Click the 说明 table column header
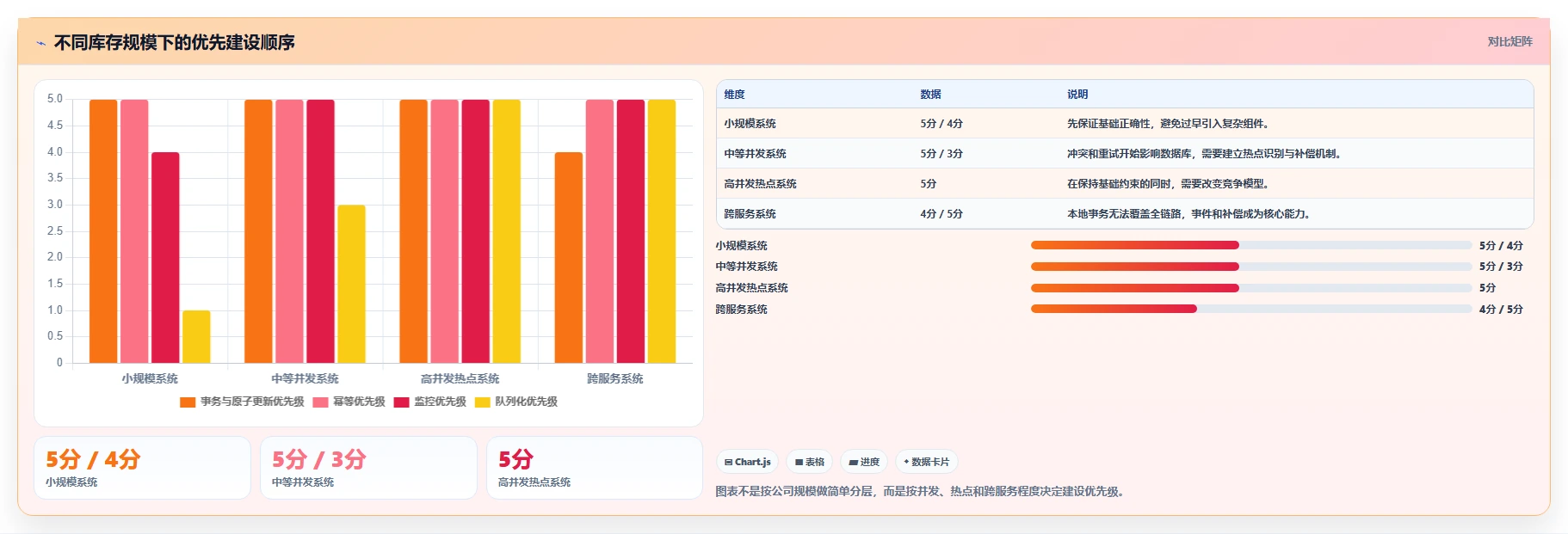The image size is (1568, 534). (1077, 95)
